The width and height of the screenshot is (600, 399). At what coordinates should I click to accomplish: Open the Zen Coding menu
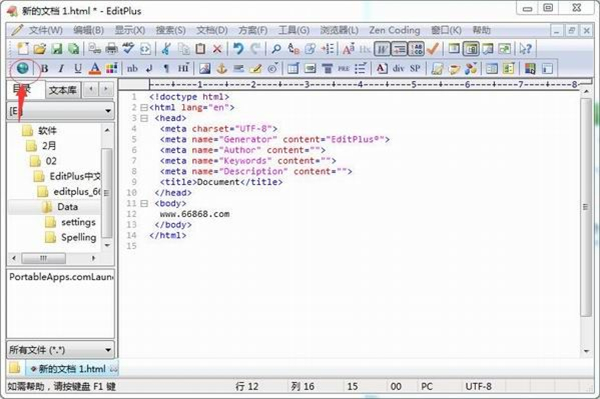(394, 30)
